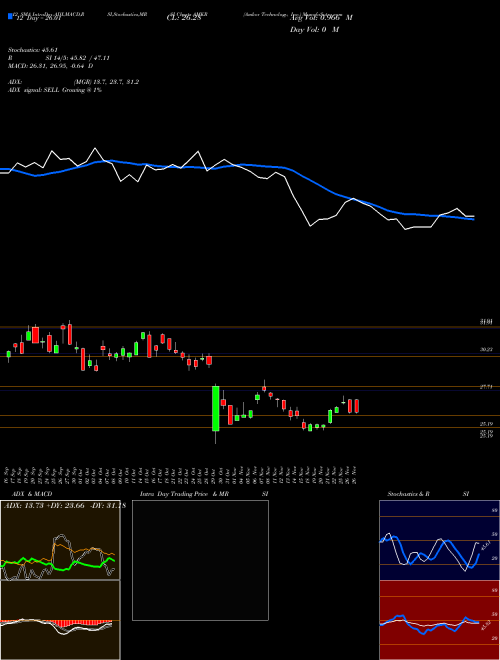Open the blue Stochastics chart panel
The image size is (500, 660).
point(439,540)
